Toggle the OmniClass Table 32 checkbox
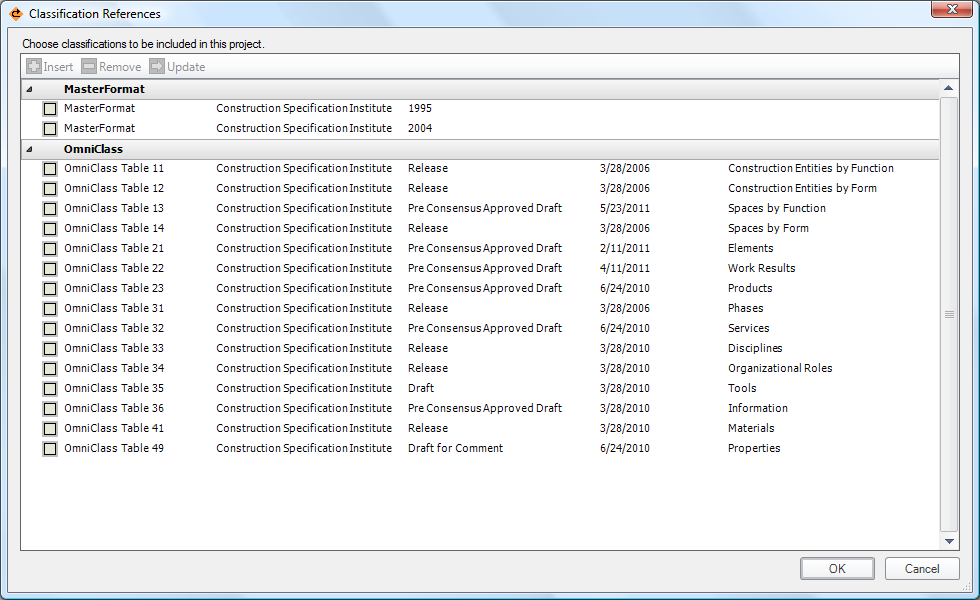The image size is (980, 600). pyautogui.click(x=50, y=329)
